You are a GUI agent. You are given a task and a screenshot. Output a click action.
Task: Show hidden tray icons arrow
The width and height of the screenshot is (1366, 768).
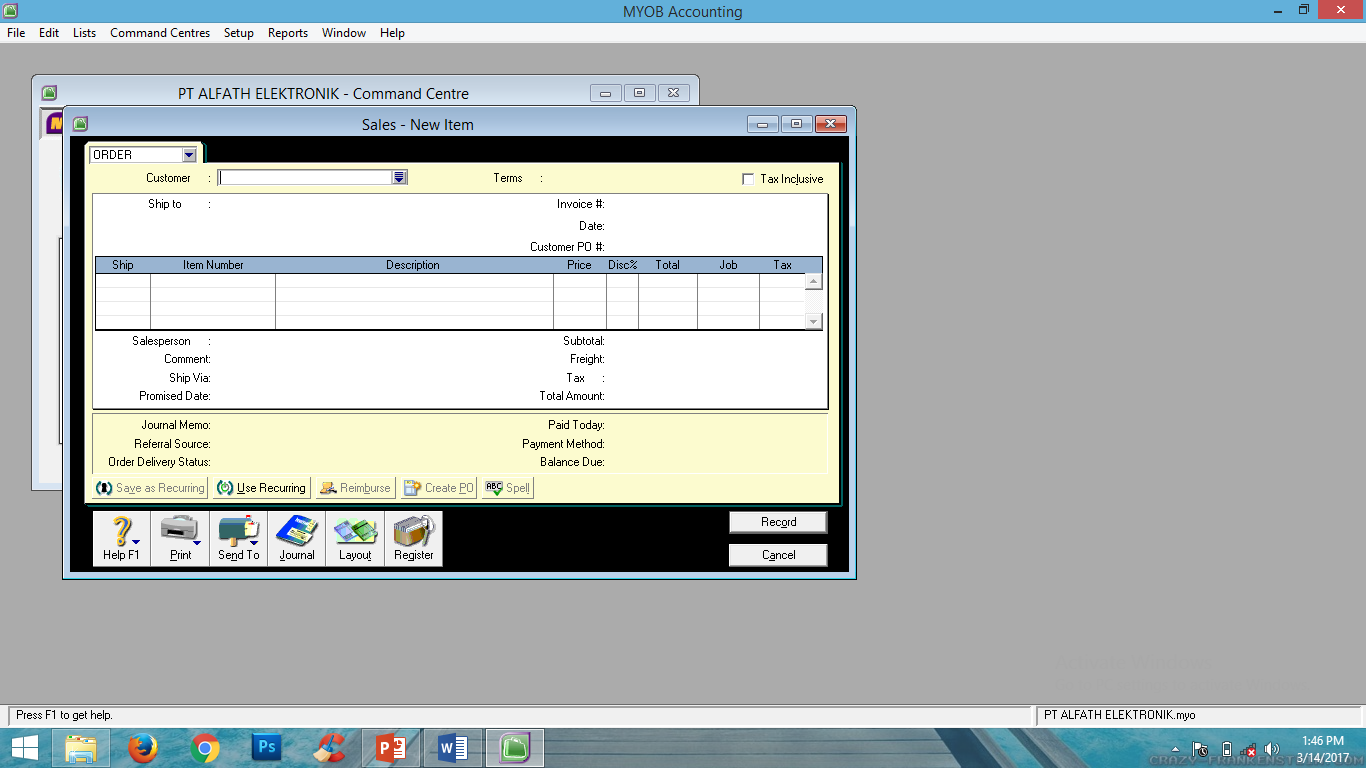pyautogui.click(x=1176, y=749)
